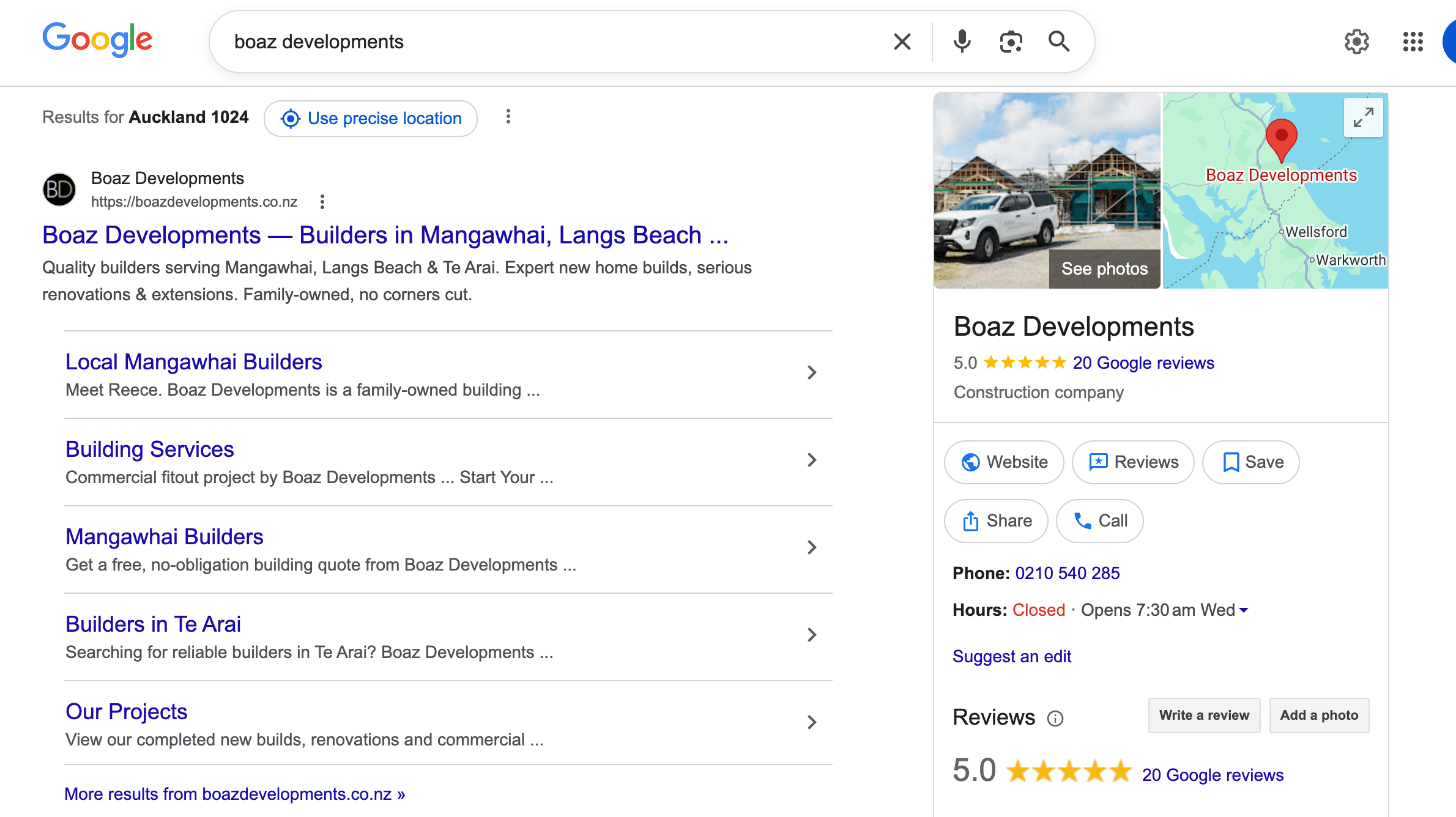
Task: Click the Call button
Action: [x=1100, y=520]
